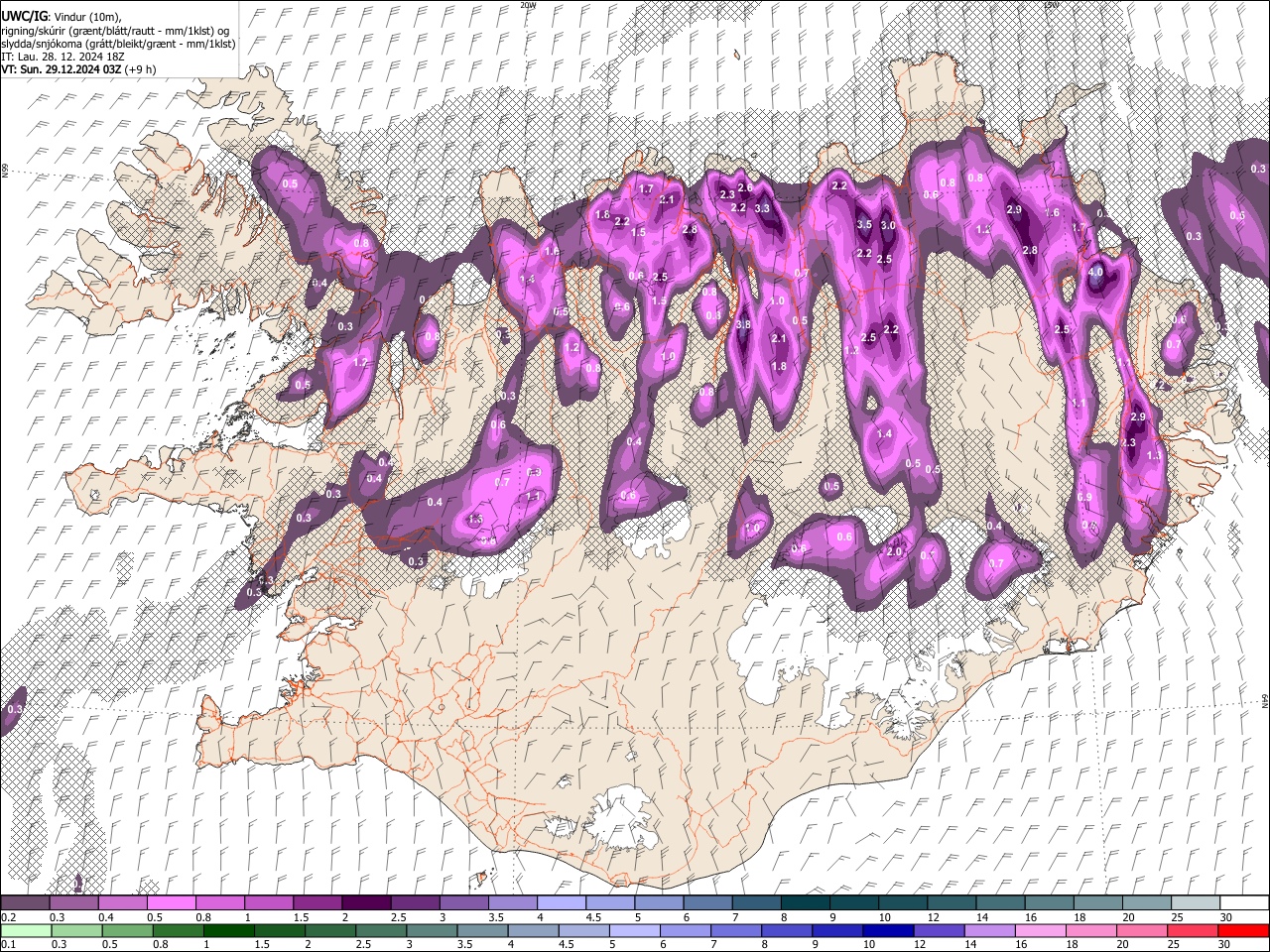1270x952 pixels.
Task: Select the 2.0 precipitation value on the map
Action: pos(894,552)
